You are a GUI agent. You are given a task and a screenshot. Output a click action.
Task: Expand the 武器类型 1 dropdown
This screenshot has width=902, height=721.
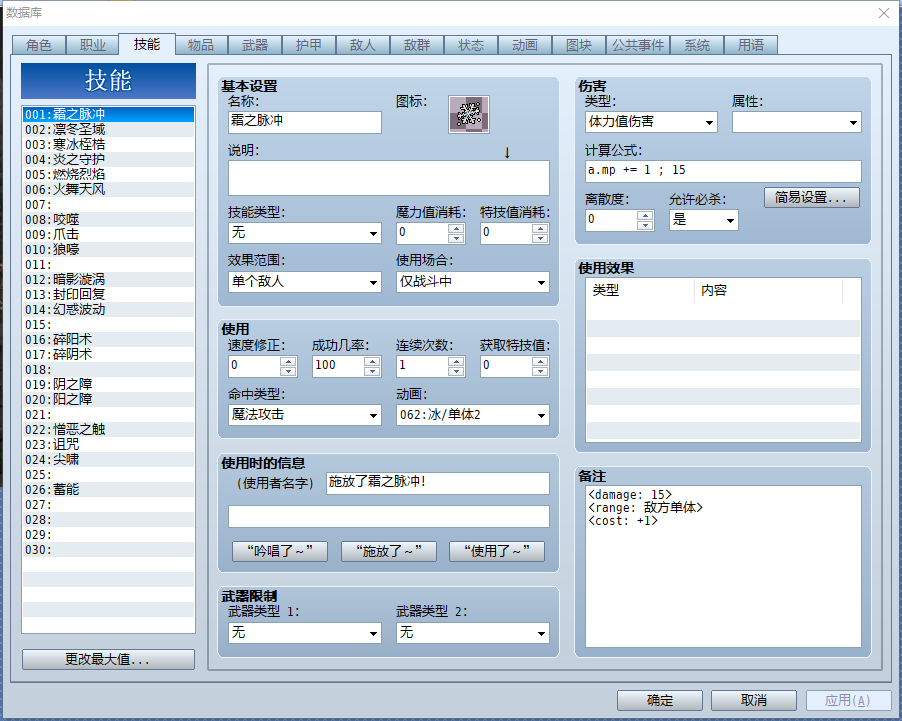click(305, 633)
